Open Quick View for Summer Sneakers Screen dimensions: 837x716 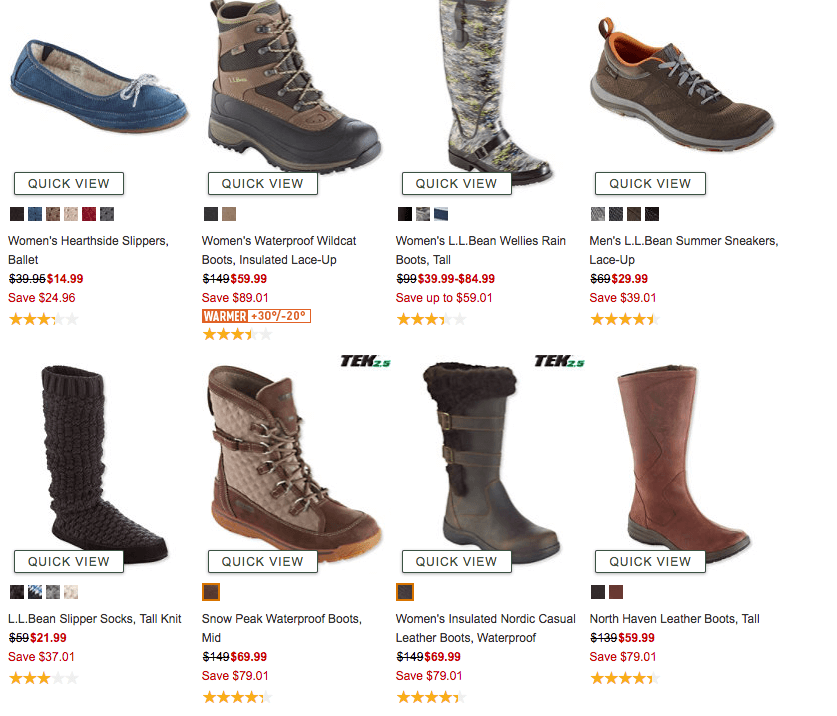pos(650,184)
